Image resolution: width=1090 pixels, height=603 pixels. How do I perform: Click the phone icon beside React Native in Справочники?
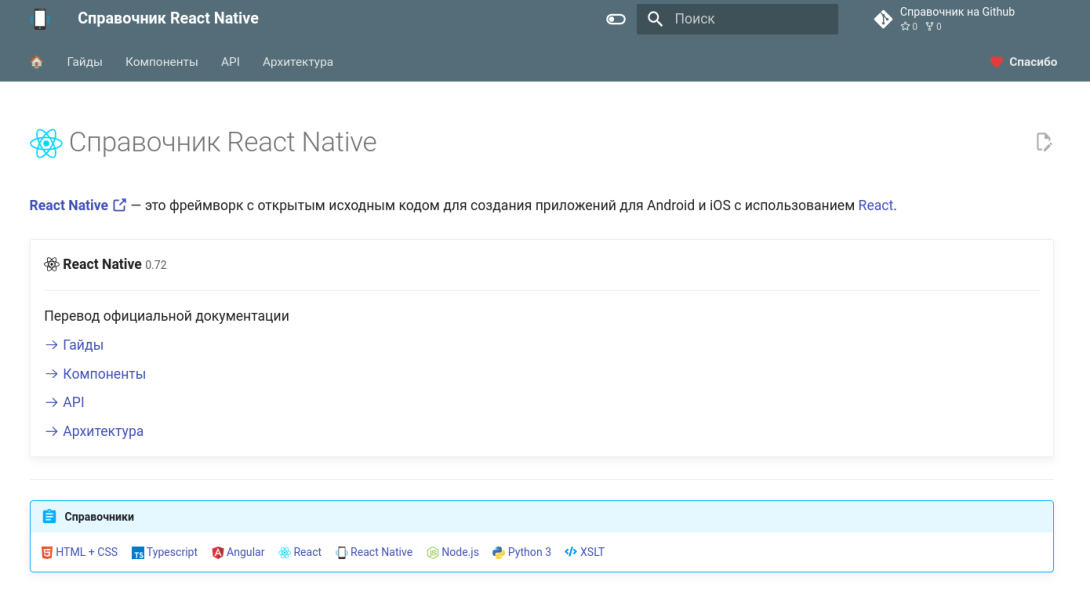pyautogui.click(x=341, y=553)
